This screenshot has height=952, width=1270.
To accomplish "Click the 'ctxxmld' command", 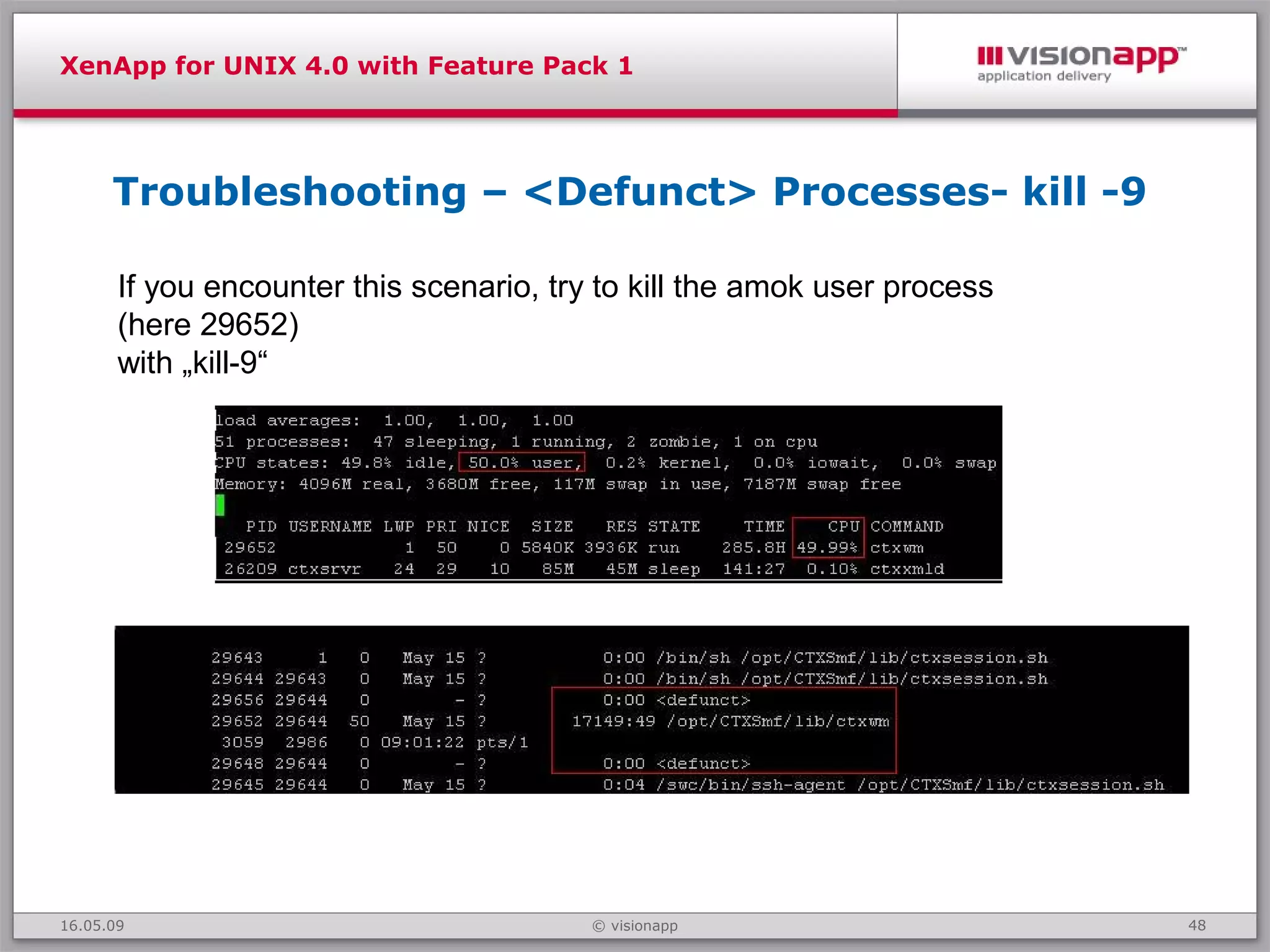I will pyautogui.click(x=907, y=568).
